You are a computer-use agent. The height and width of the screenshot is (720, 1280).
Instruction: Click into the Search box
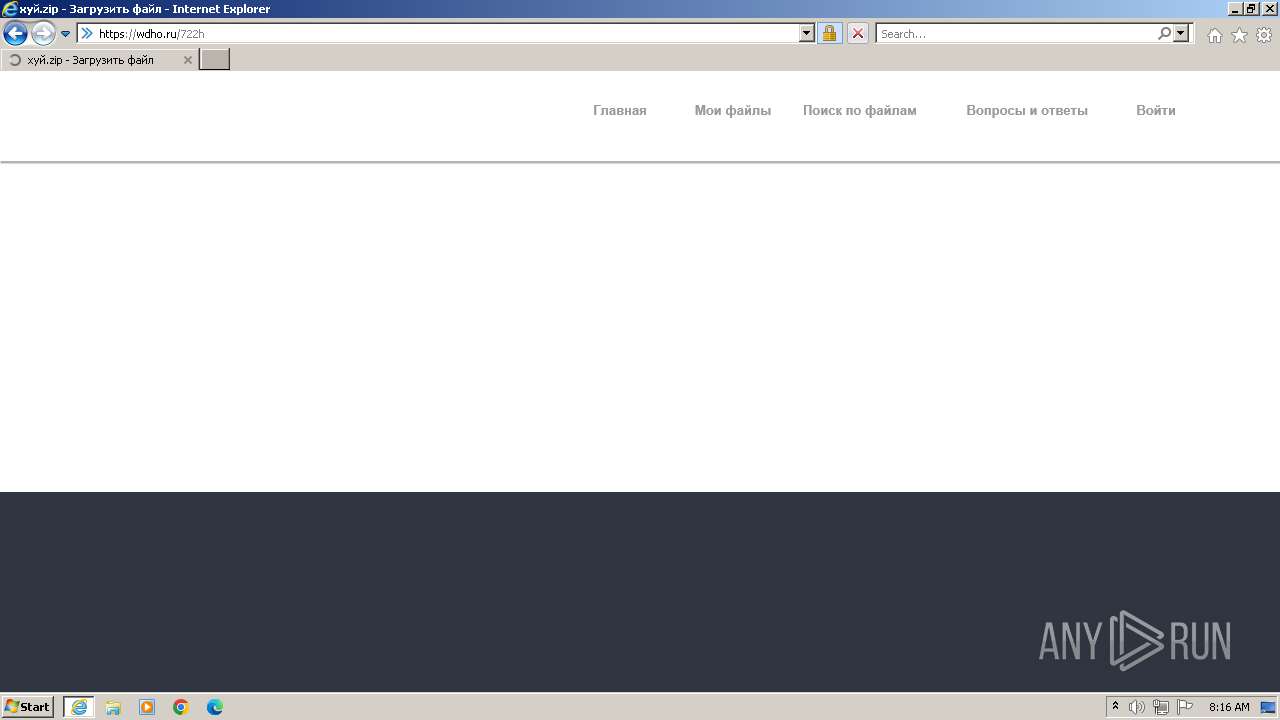[1016, 34]
